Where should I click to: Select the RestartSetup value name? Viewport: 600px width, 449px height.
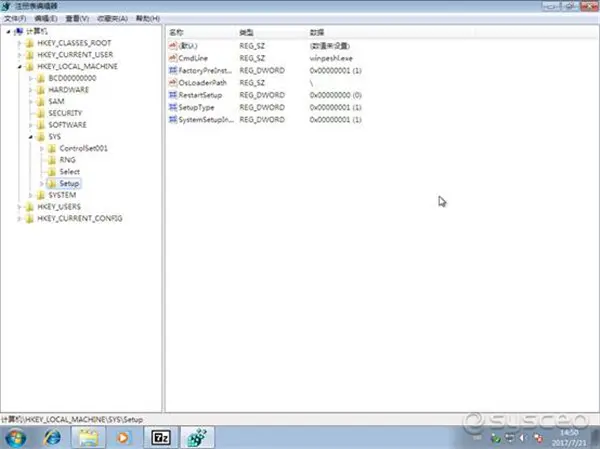pyautogui.click(x=200, y=95)
